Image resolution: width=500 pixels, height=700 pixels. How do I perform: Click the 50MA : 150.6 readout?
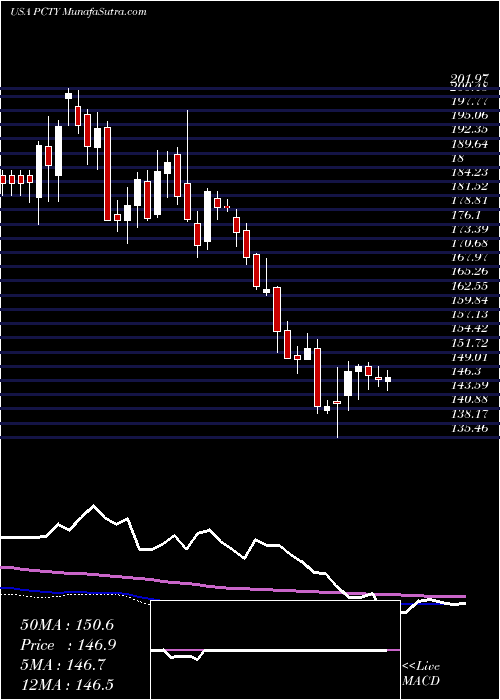67,625
